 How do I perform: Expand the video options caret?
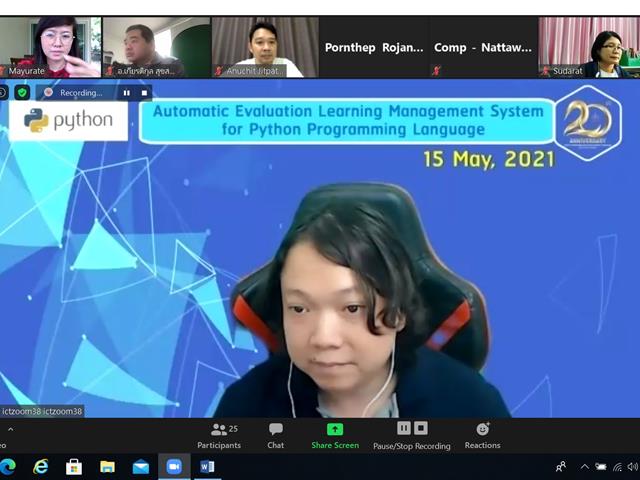click(x=11, y=429)
